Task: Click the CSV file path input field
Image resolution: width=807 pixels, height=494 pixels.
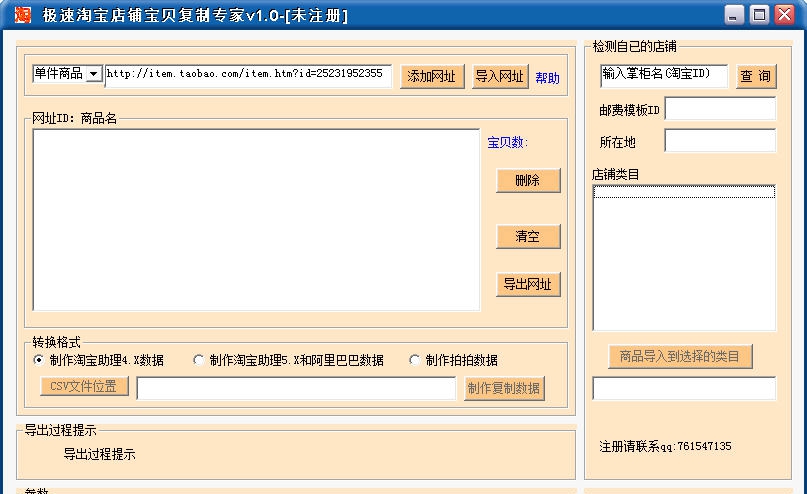Action: click(296, 389)
